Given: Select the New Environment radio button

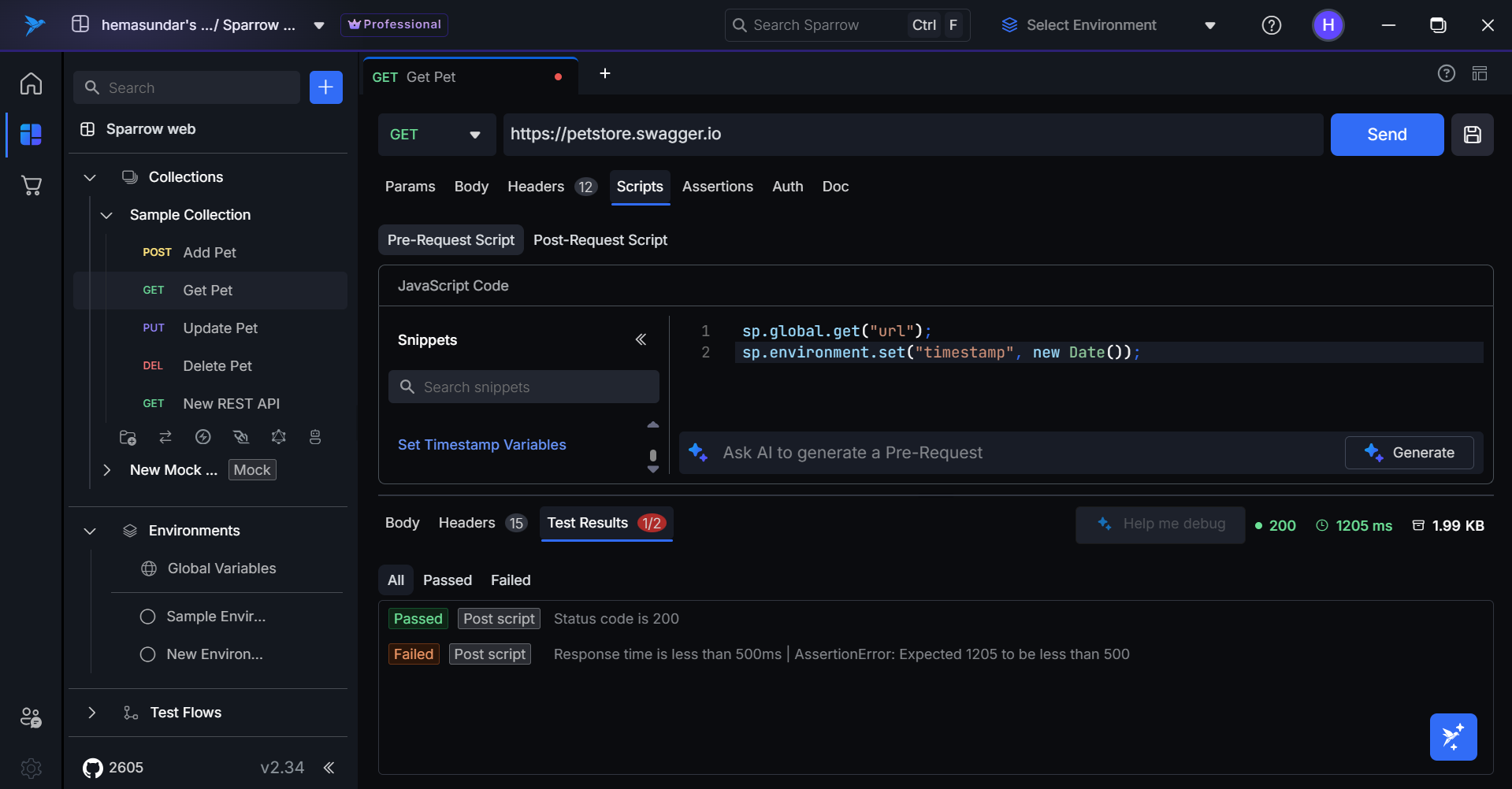Looking at the screenshot, I should click(x=147, y=654).
